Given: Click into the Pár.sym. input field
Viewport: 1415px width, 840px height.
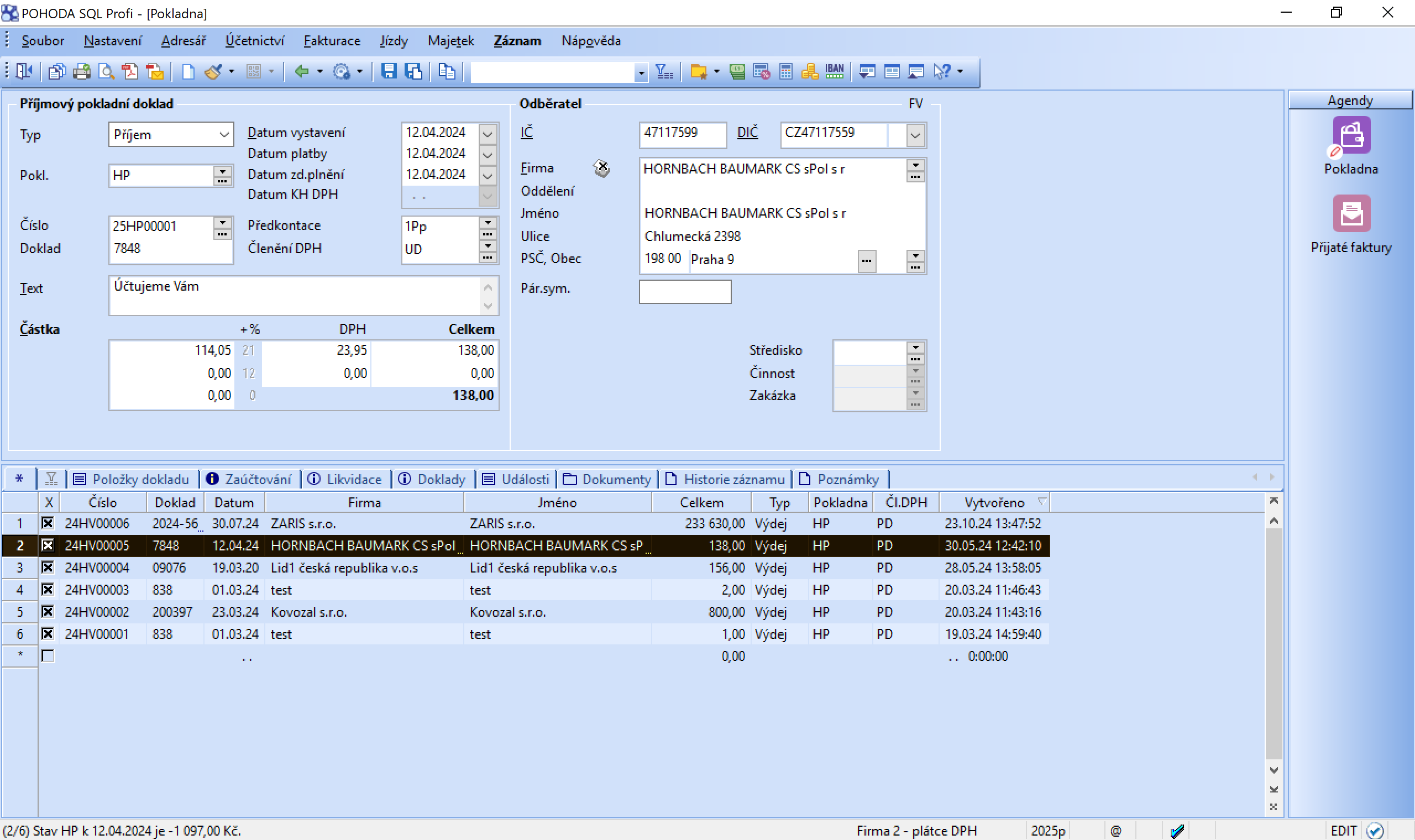Looking at the screenshot, I should [x=685, y=291].
